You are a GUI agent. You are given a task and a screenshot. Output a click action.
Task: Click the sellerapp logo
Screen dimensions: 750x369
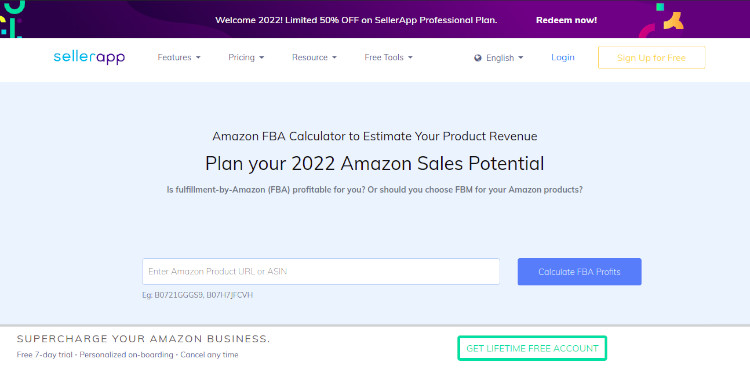(x=89, y=57)
